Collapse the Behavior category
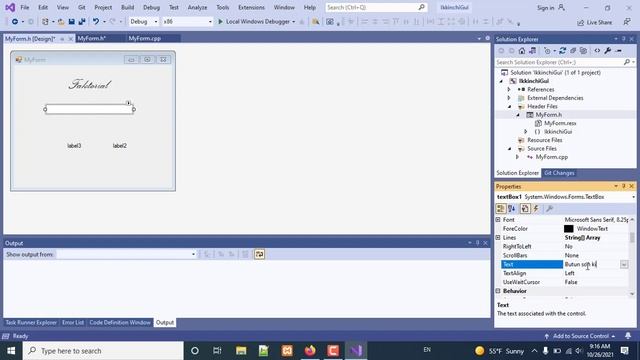The width and height of the screenshot is (640, 360). click(x=498, y=291)
